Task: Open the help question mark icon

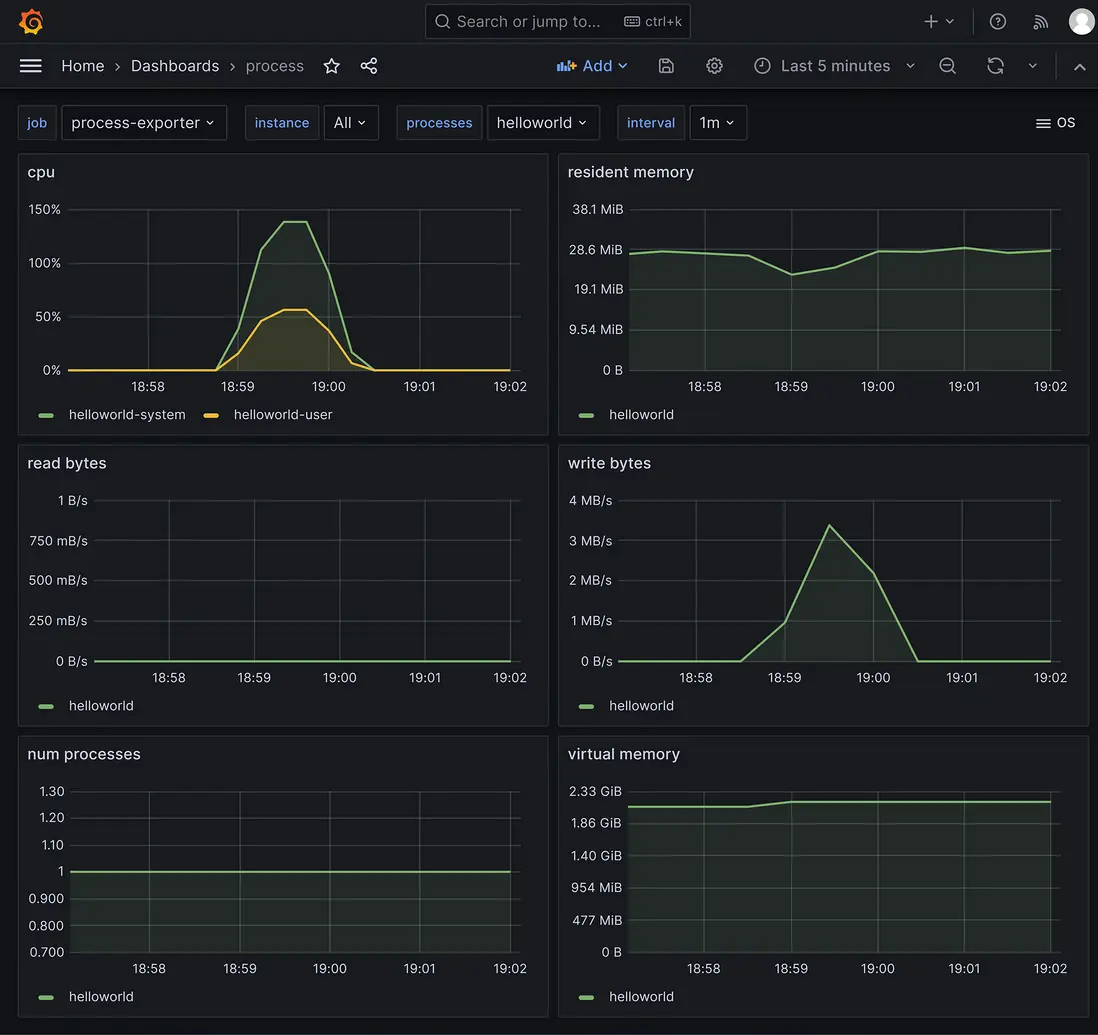Action: (997, 21)
